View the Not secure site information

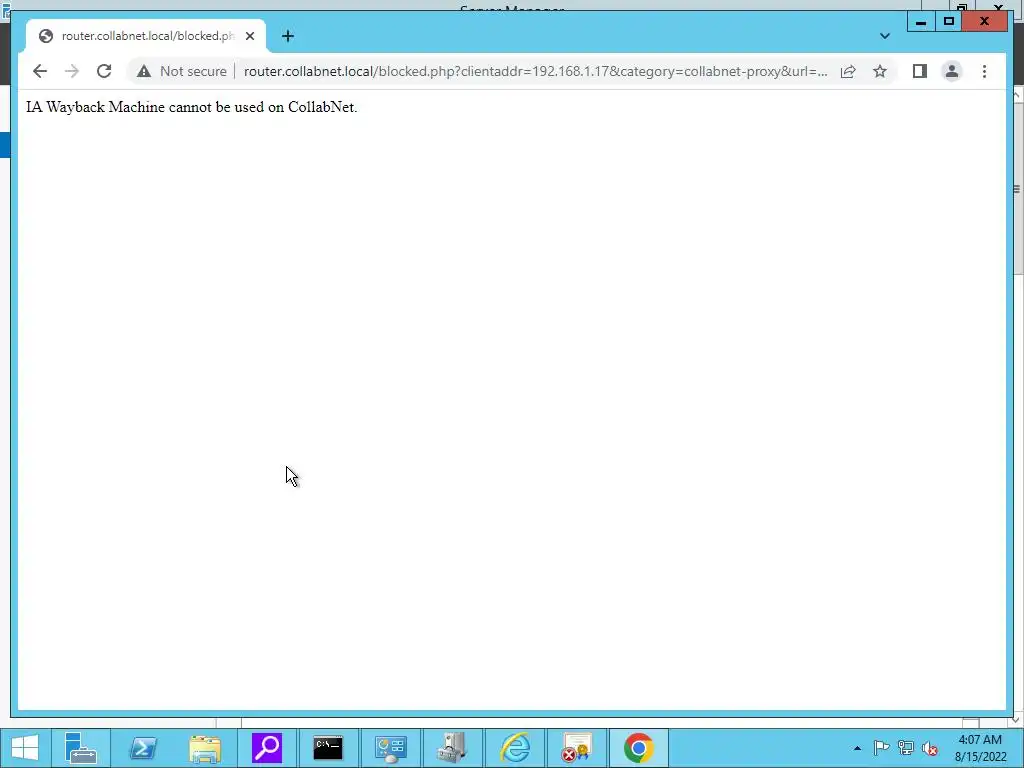click(182, 71)
